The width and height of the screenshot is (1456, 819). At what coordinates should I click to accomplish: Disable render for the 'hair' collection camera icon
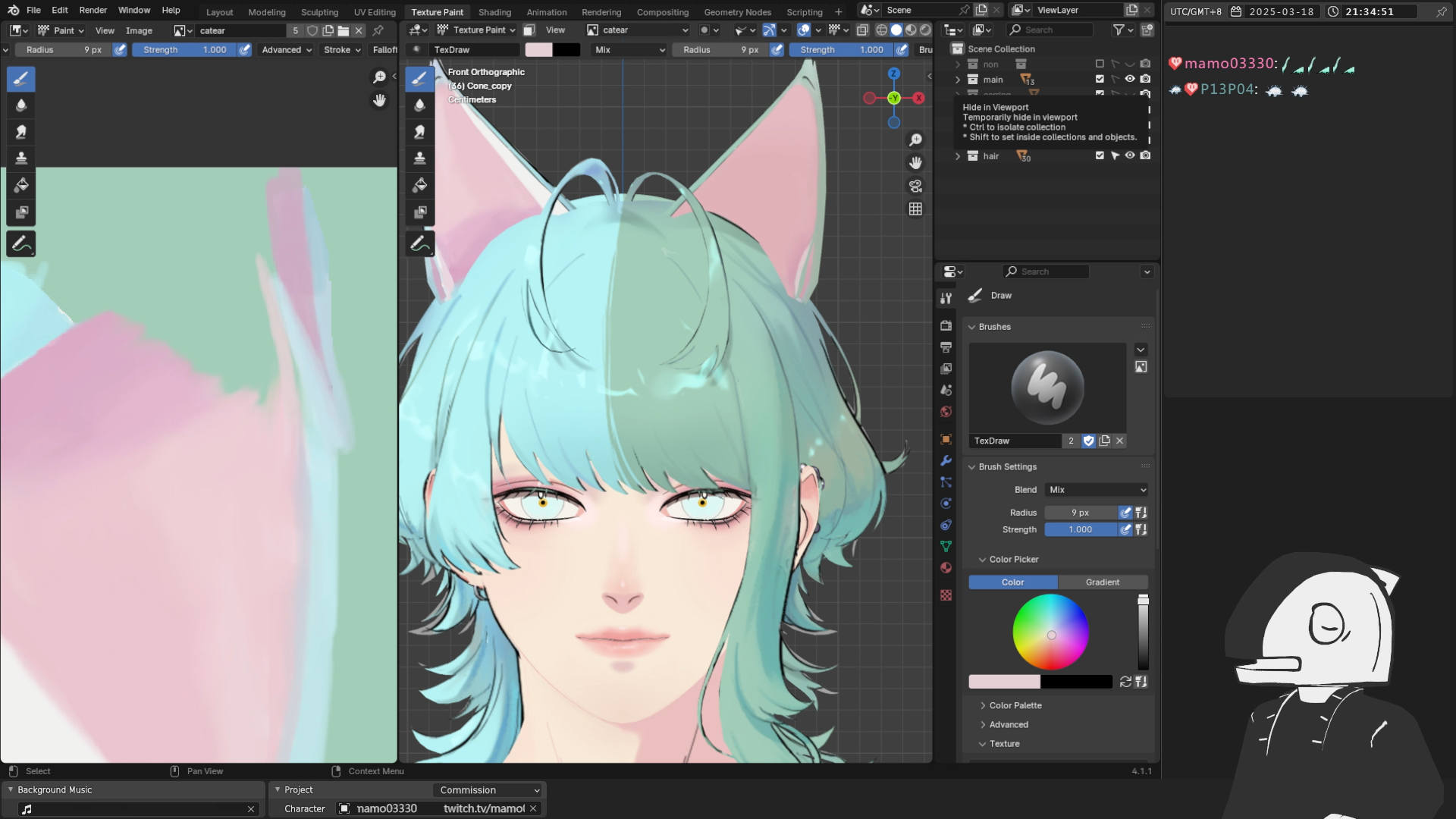pyautogui.click(x=1145, y=155)
